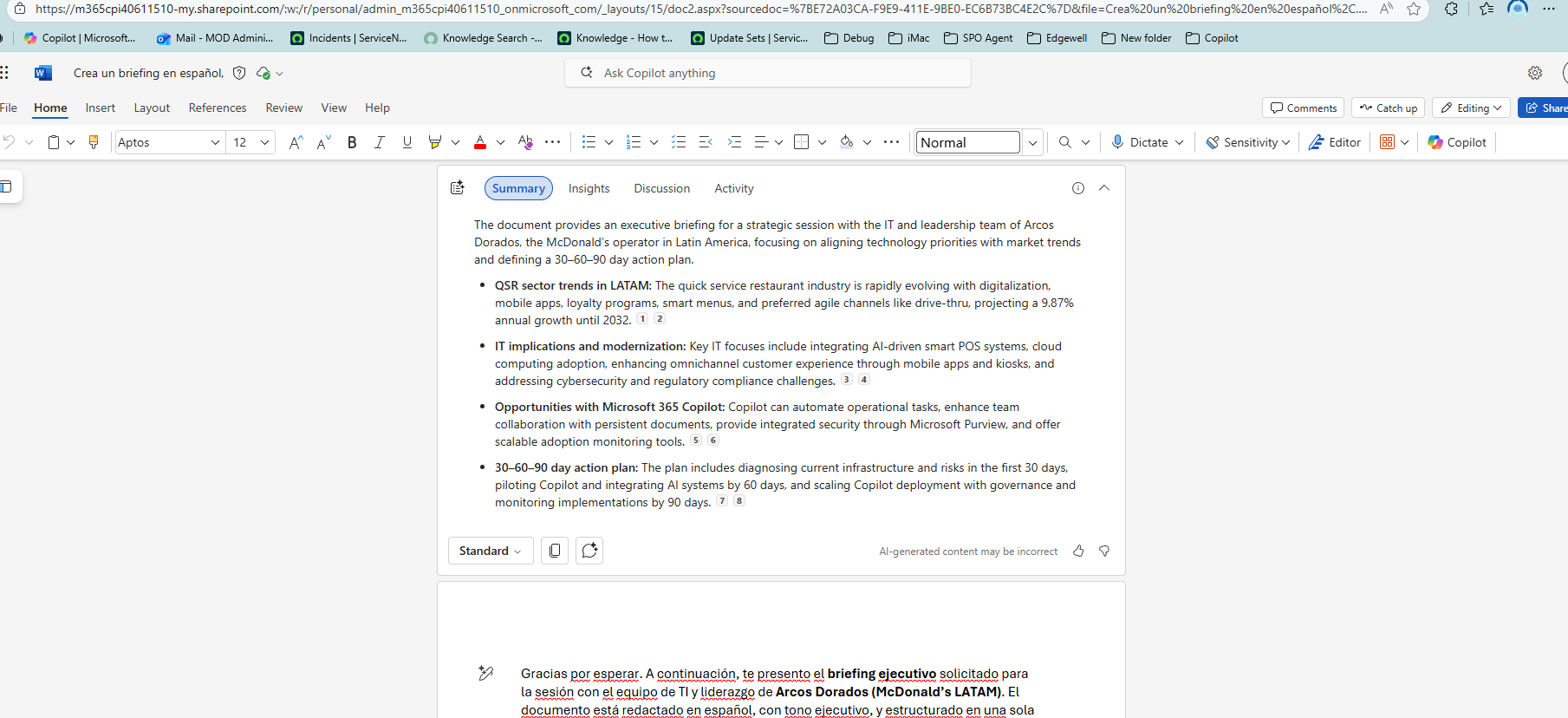
Task: Regenerate summary with refresh icon
Action: [589, 551]
